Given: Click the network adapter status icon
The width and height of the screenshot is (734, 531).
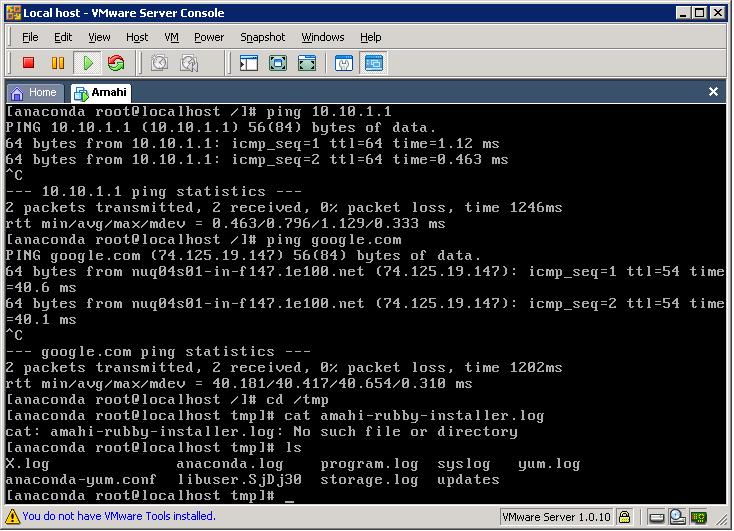Looking at the screenshot, I should 698,517.
